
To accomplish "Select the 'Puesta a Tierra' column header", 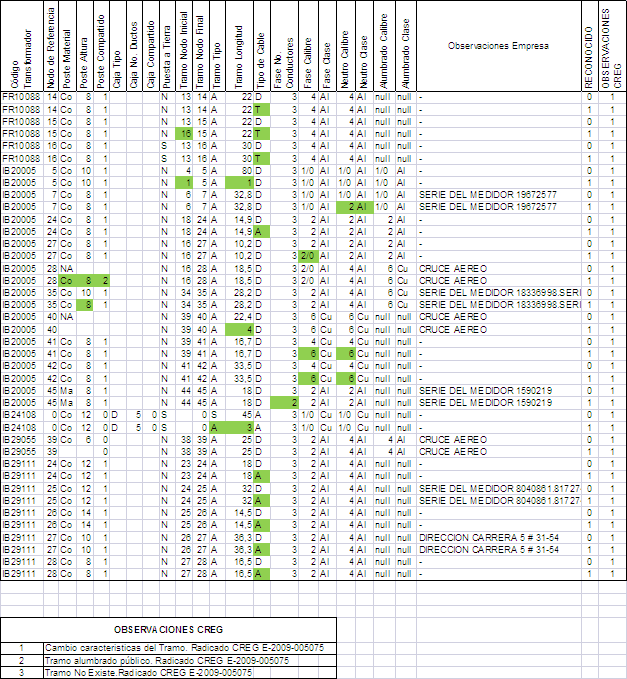I will coord(164,47).
